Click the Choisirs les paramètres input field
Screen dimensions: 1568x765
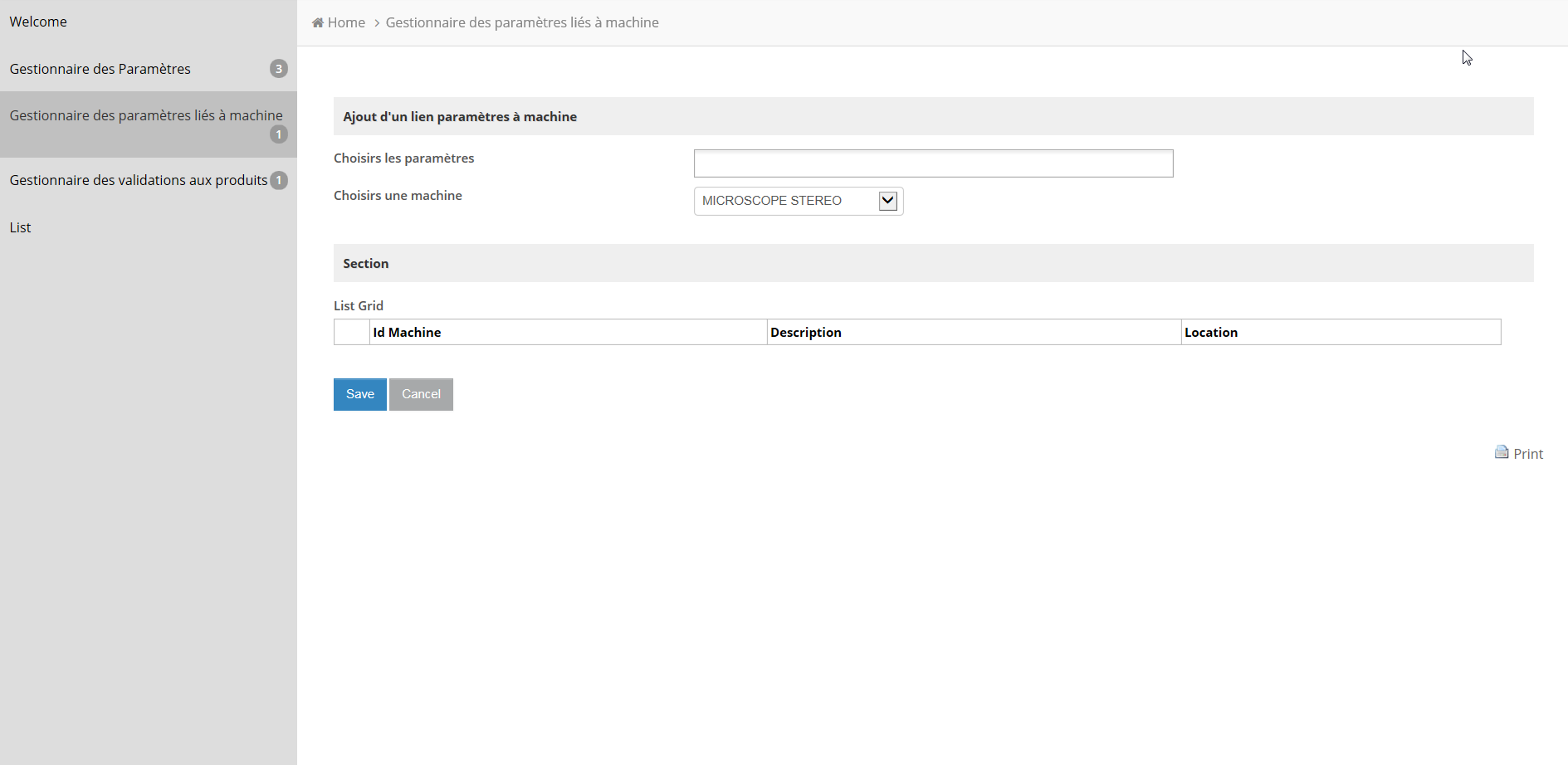[x=933, y=163]
